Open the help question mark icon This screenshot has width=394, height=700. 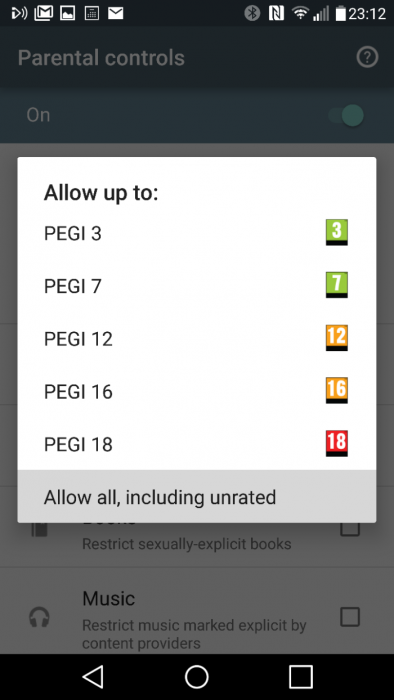[367, 58]
